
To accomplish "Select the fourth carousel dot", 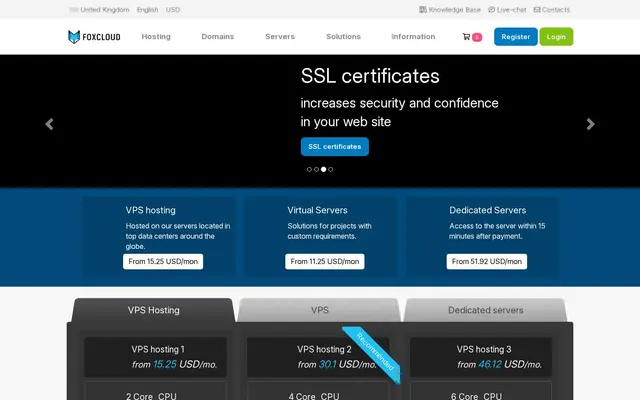I will (331, 169).
